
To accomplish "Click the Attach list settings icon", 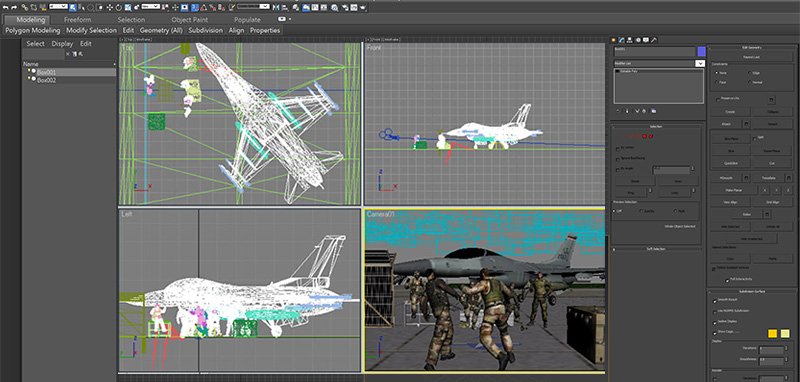I will coord(746,124).
